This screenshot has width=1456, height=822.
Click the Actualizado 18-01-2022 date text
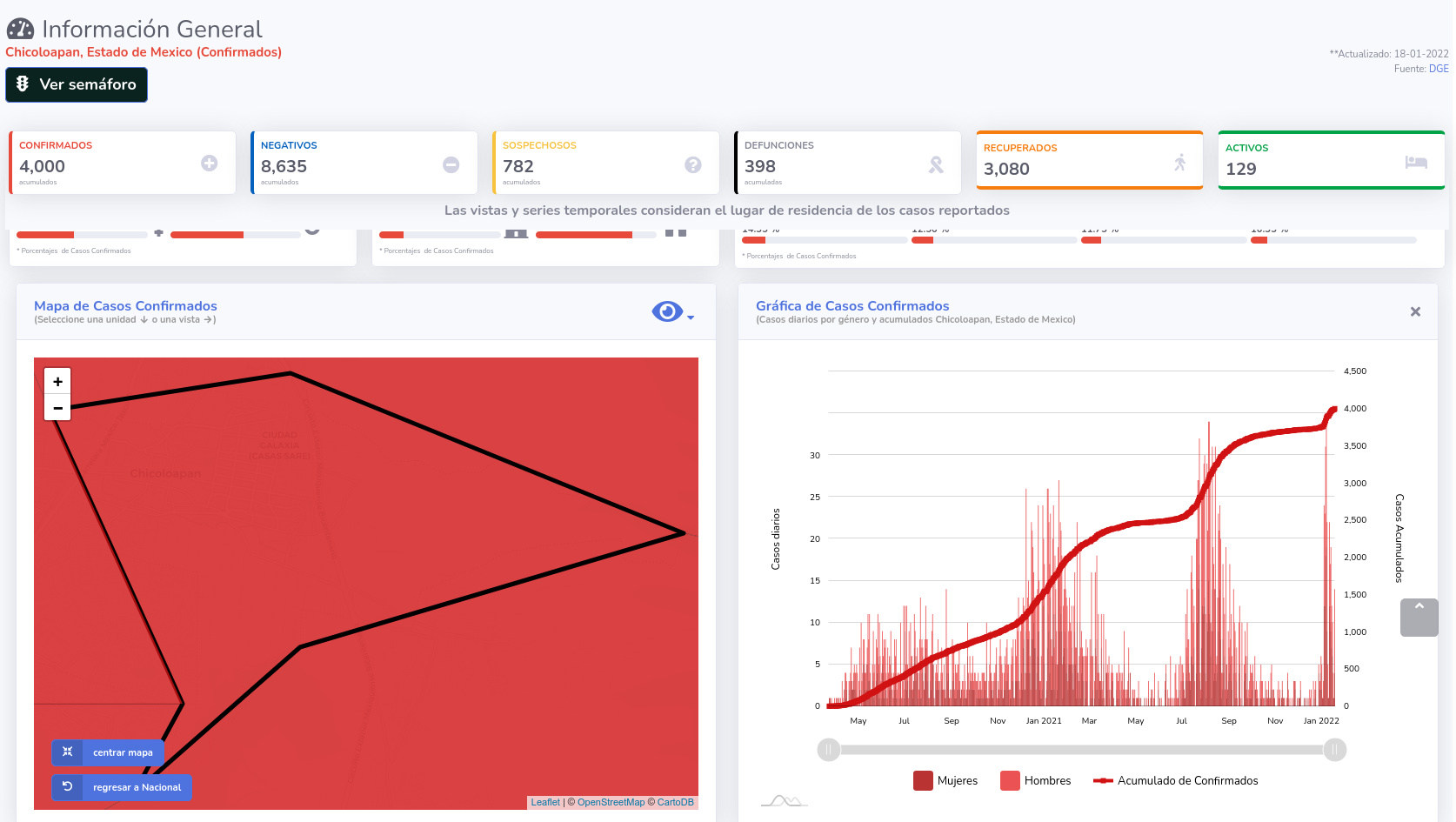pyautogui.click(x=1389, y=54)
